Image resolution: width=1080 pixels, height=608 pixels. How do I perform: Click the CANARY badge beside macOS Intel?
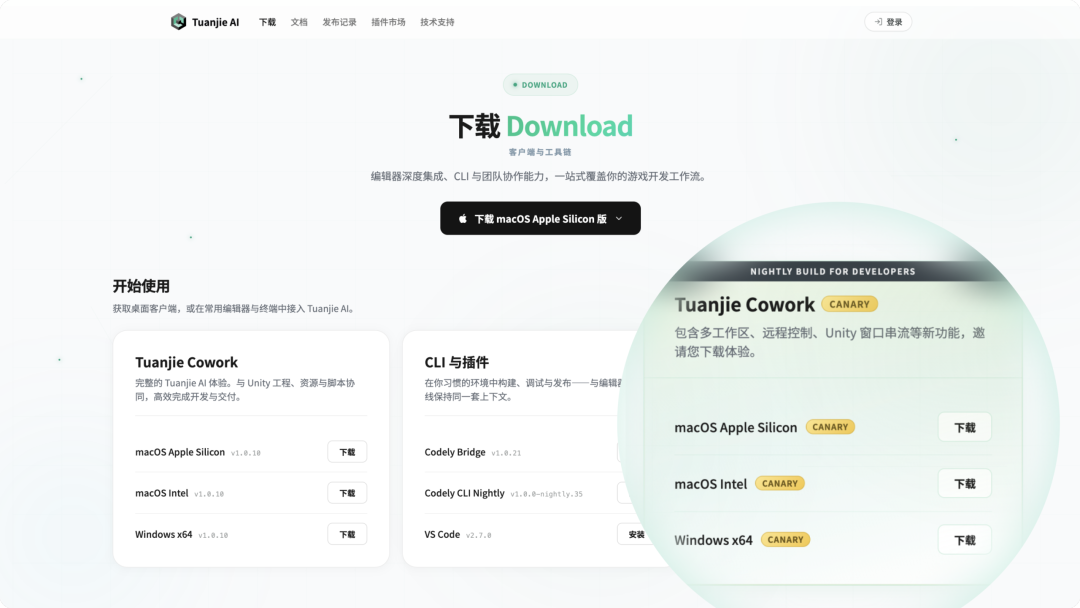pos(780,483)
